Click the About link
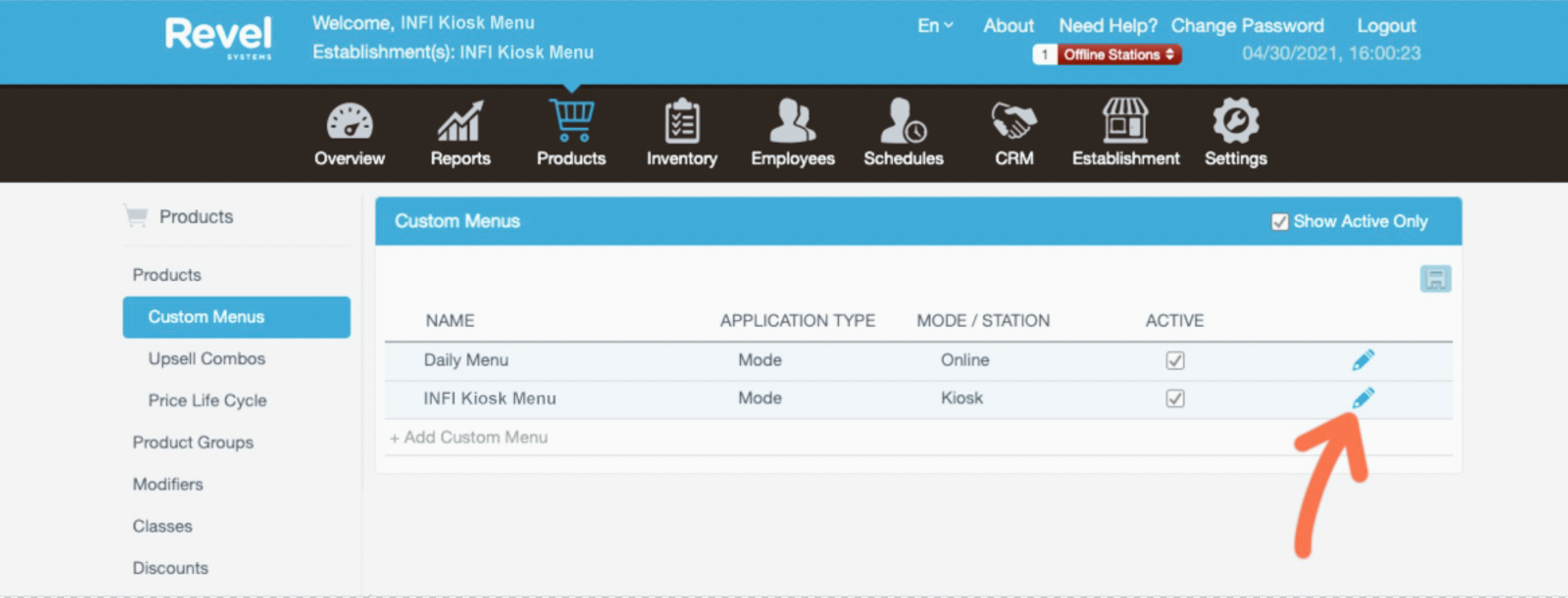The width and height of the screenshot is (1568, 598). pos(1008,26)
